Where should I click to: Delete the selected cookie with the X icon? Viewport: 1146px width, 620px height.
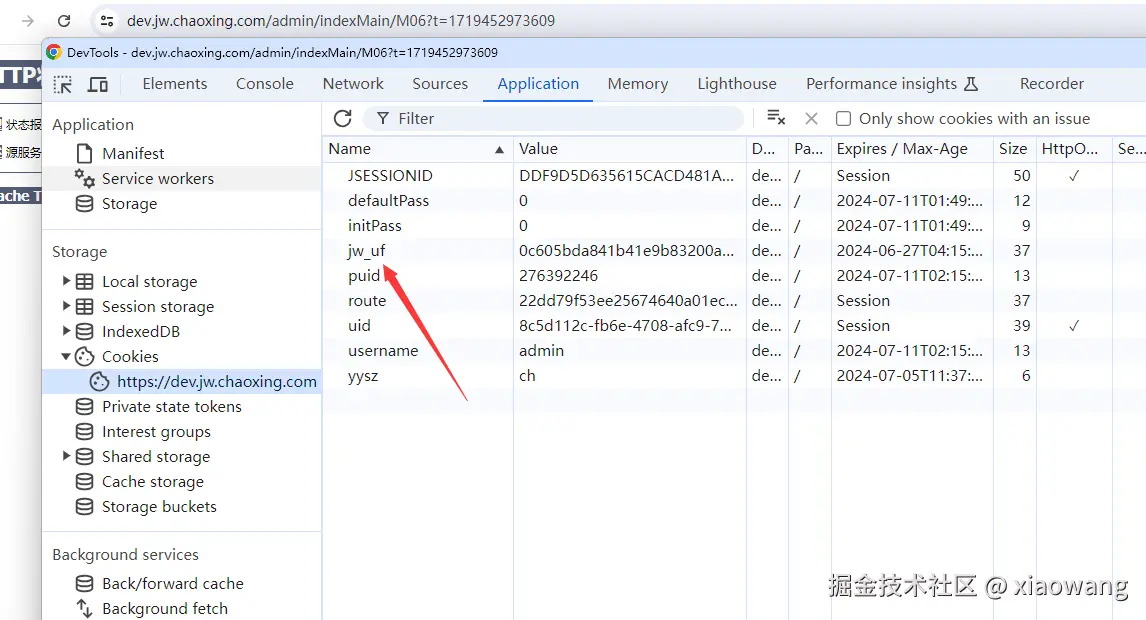point(811,118)
